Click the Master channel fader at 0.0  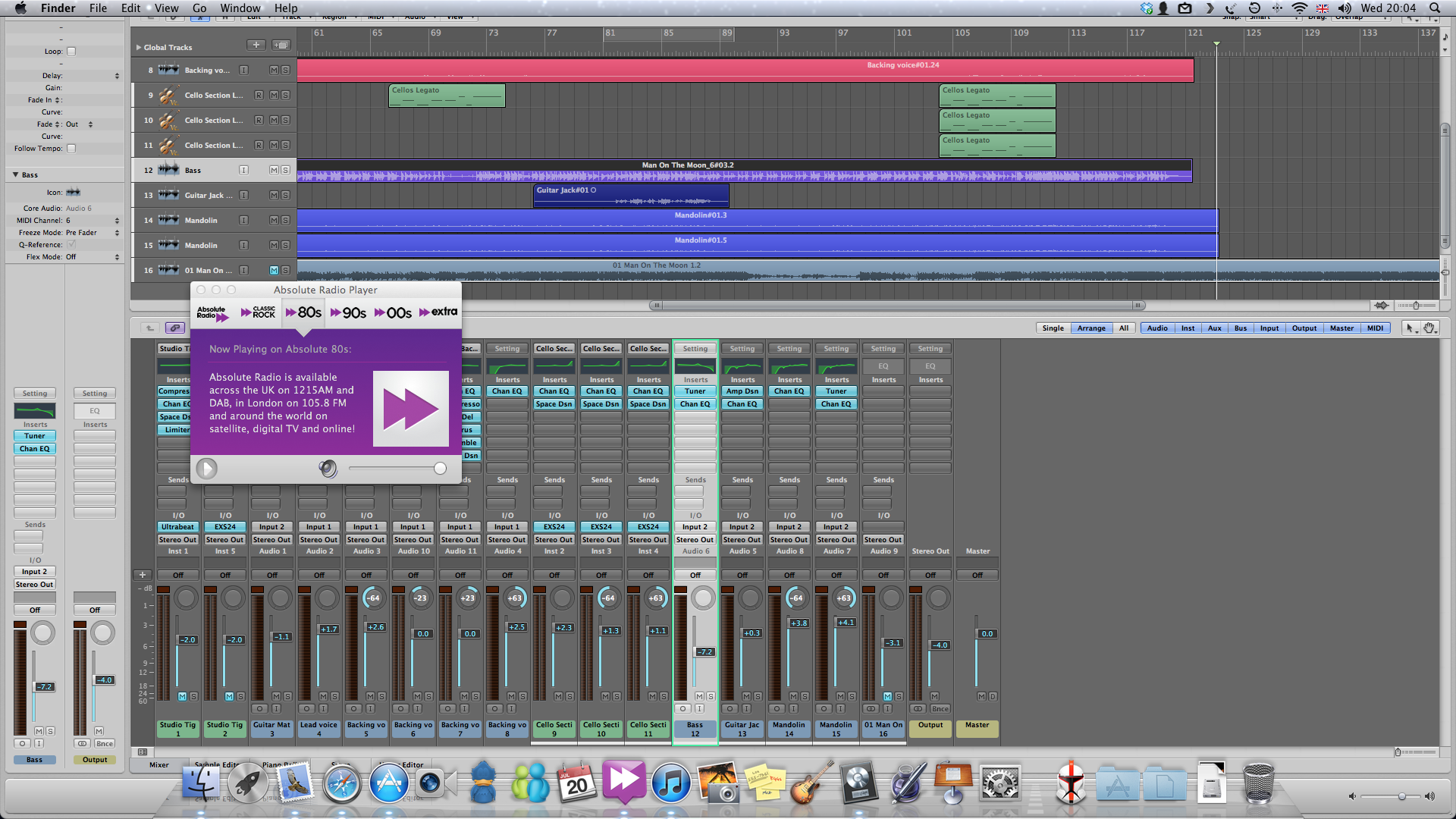coord(987,634)
